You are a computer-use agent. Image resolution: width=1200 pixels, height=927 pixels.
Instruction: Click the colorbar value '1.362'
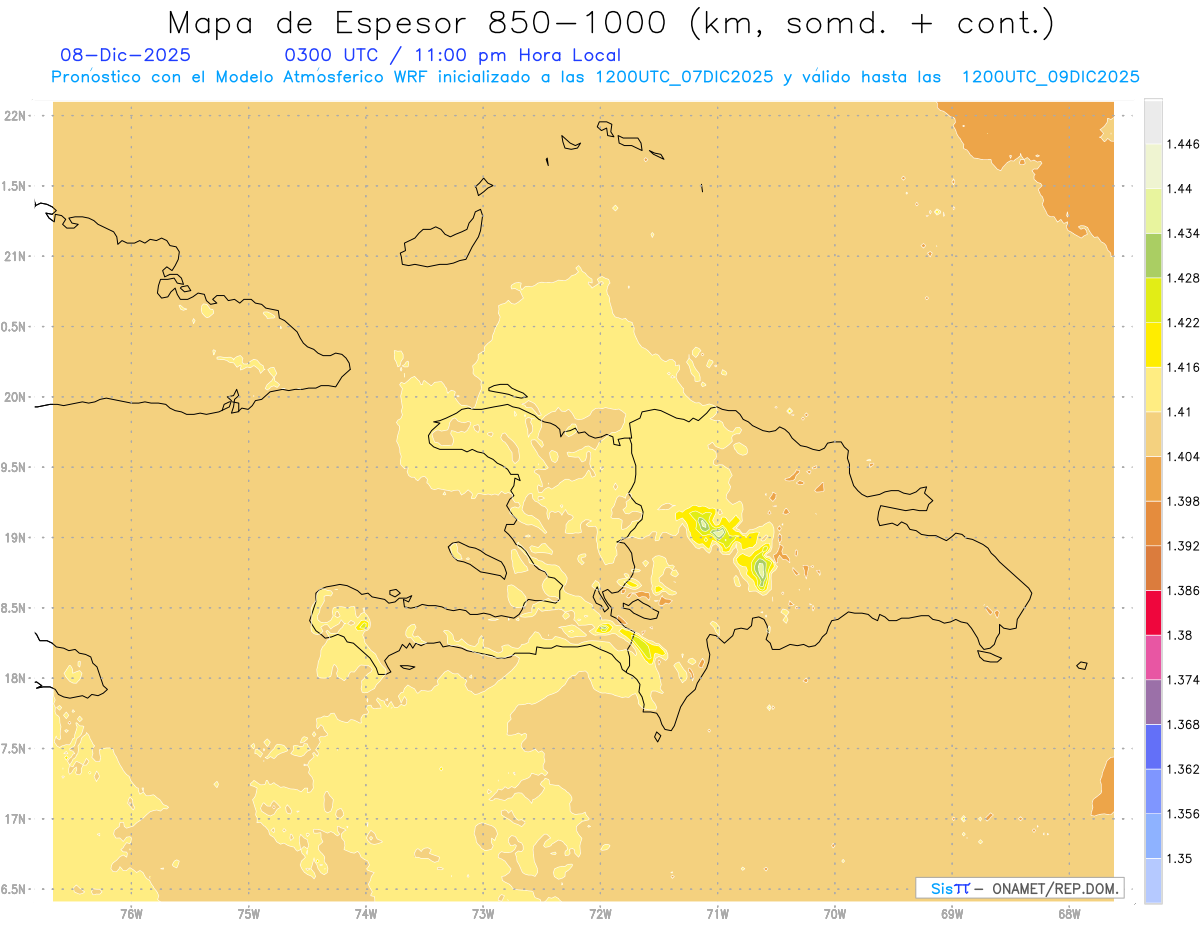(1183, 769)
